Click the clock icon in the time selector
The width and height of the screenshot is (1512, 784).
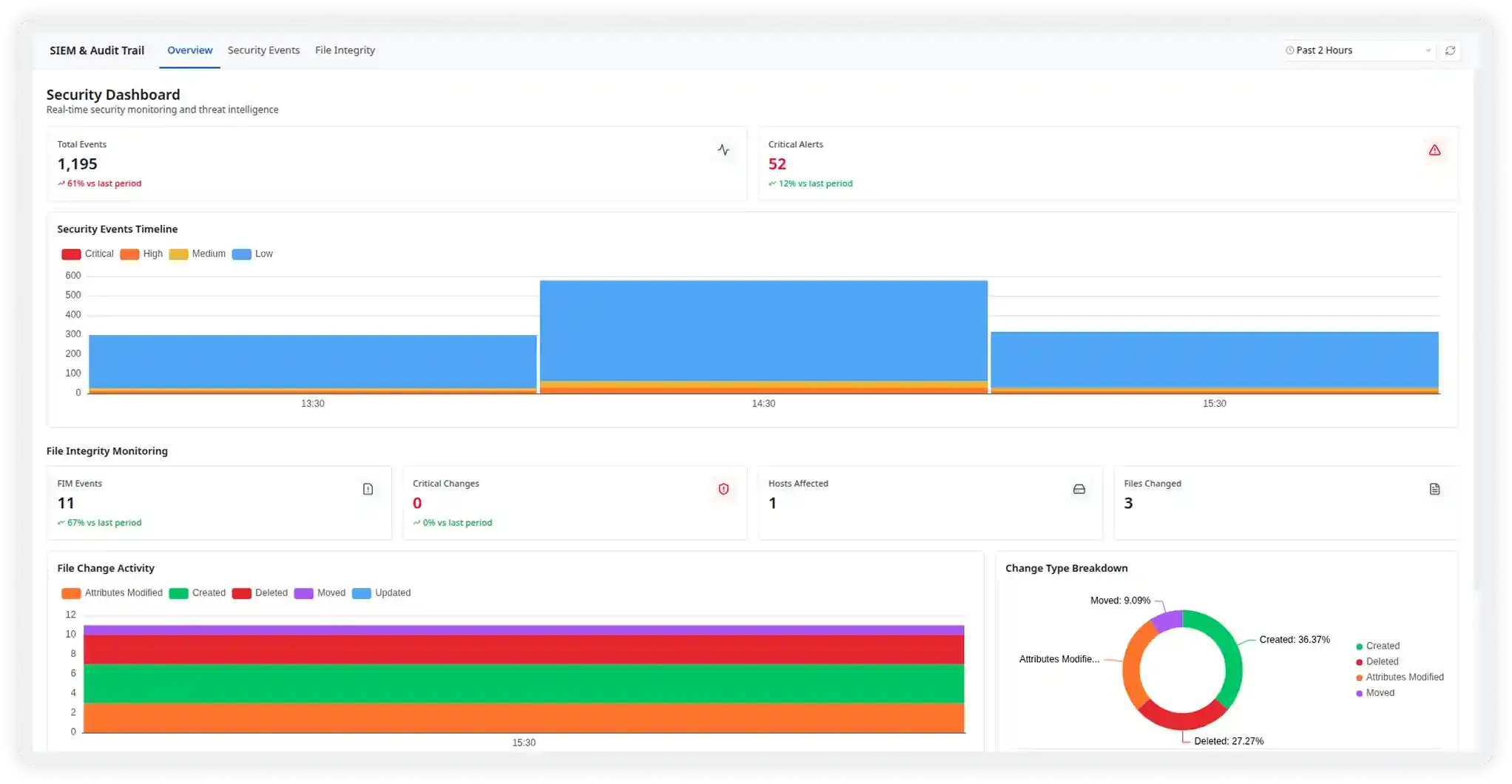1289,50
